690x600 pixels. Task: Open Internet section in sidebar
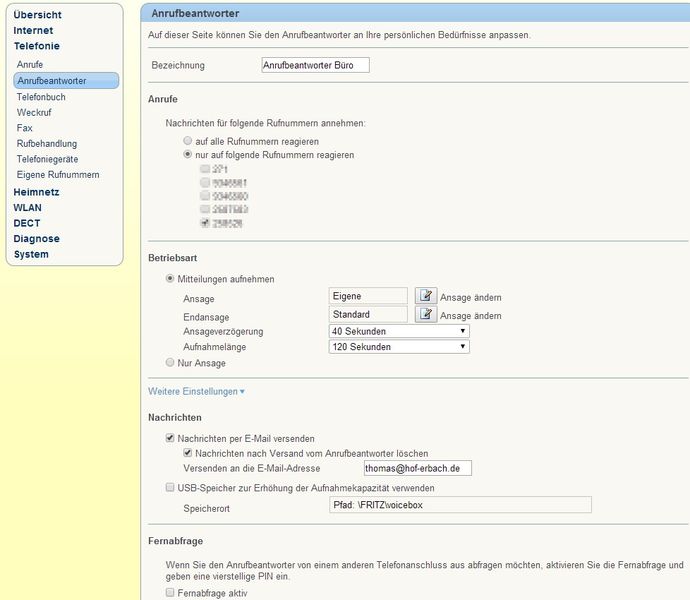tap(33, 30)
